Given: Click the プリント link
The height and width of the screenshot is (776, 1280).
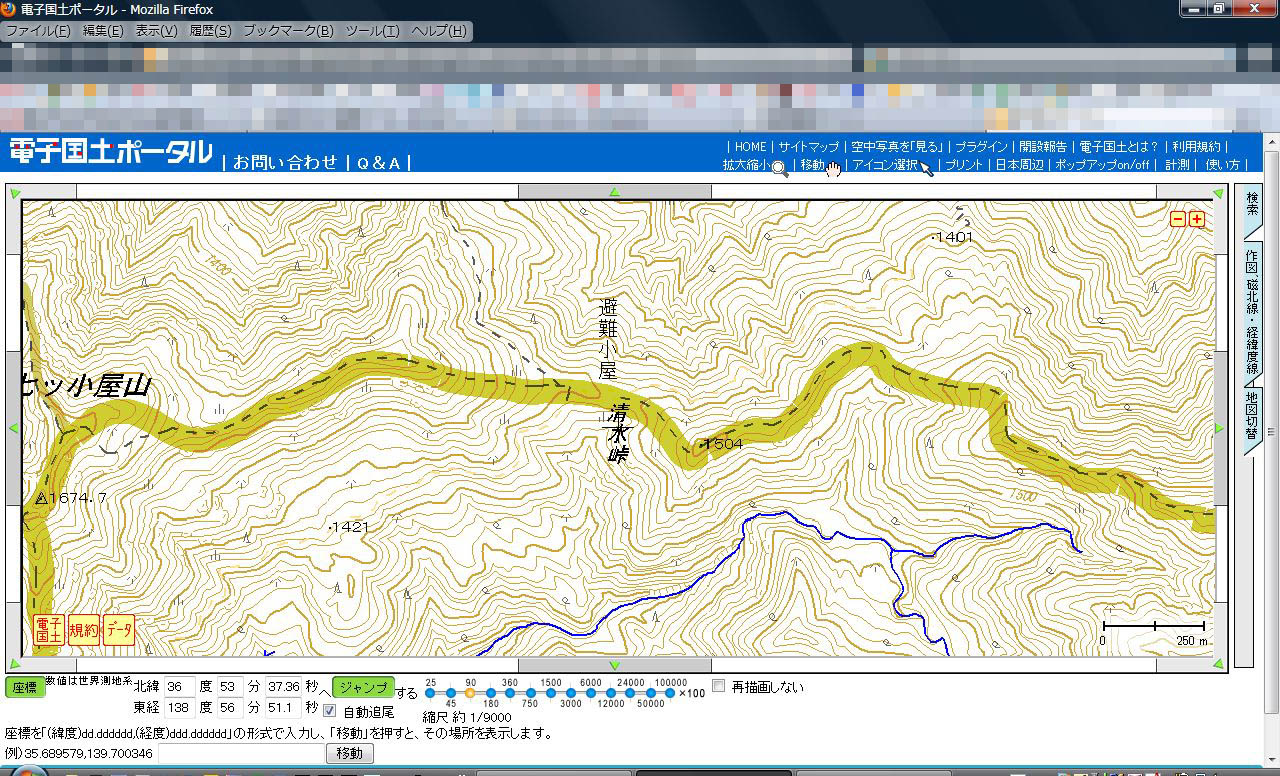Looking at the screenshot, I should click(964, 165).
